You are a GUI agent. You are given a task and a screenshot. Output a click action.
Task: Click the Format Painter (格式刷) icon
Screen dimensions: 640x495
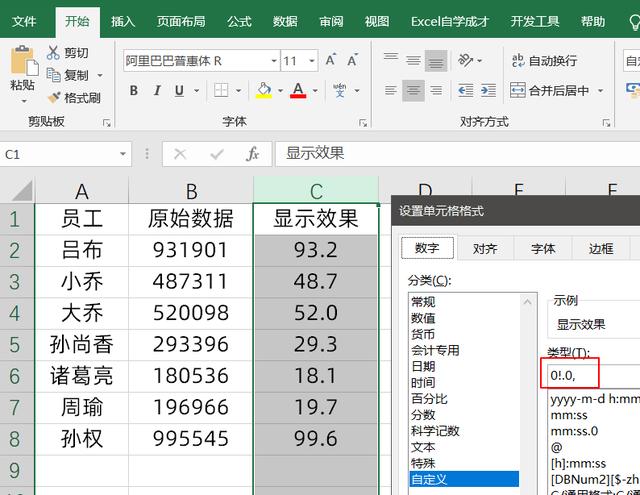53,98
